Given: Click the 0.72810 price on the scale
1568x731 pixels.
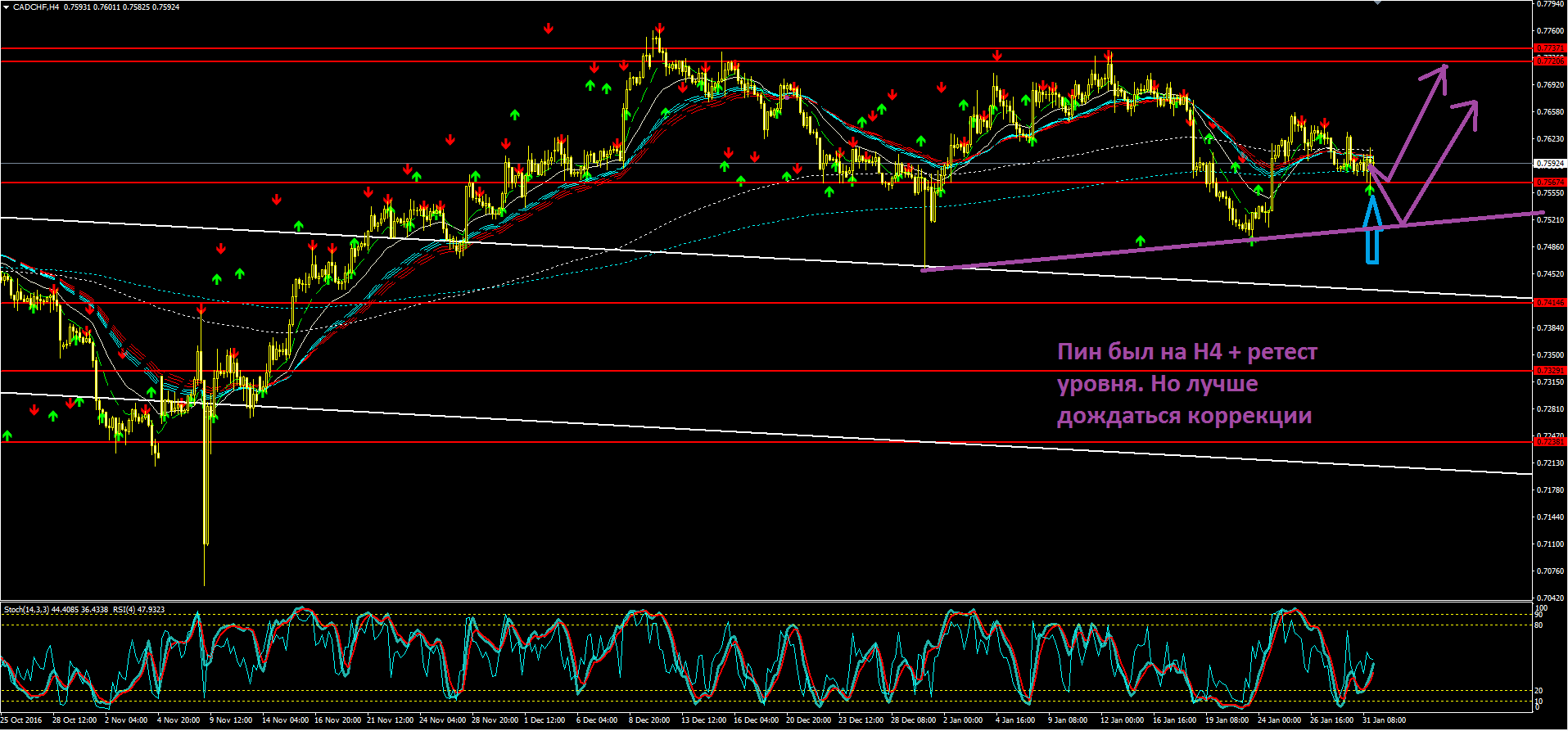Looking at the screenshot, I should (x=1550, y=409).
